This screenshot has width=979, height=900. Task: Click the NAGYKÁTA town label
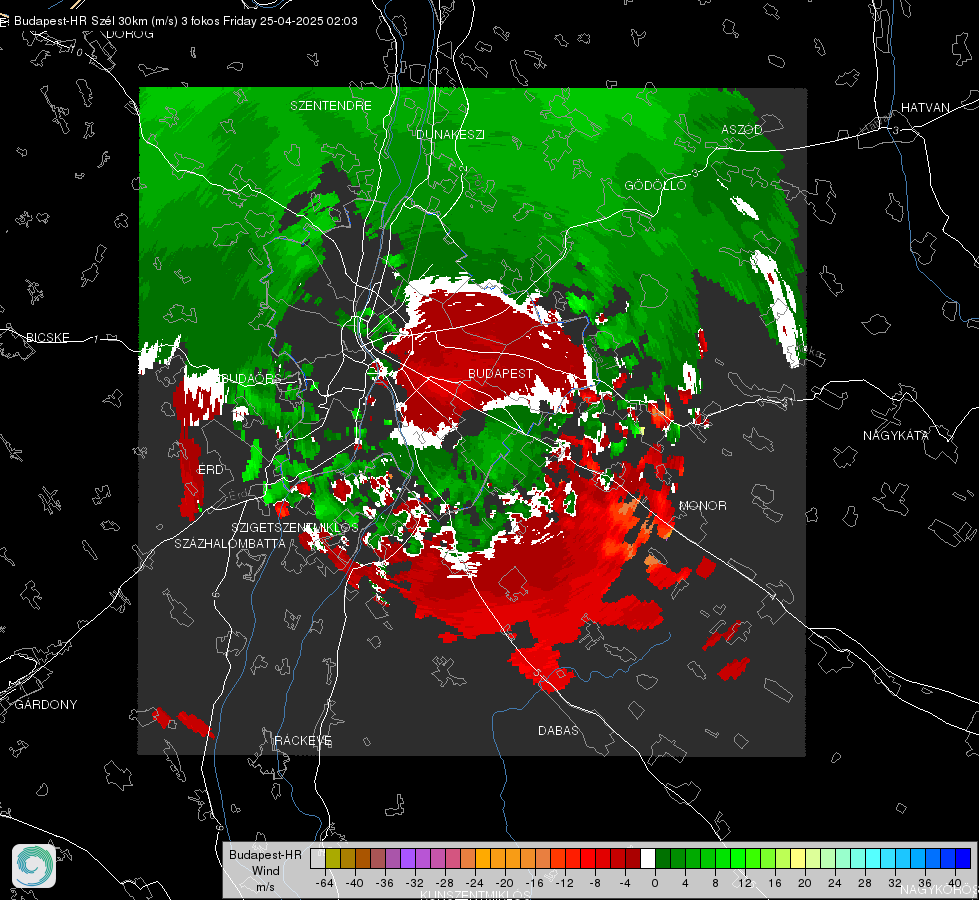point(896,435)
